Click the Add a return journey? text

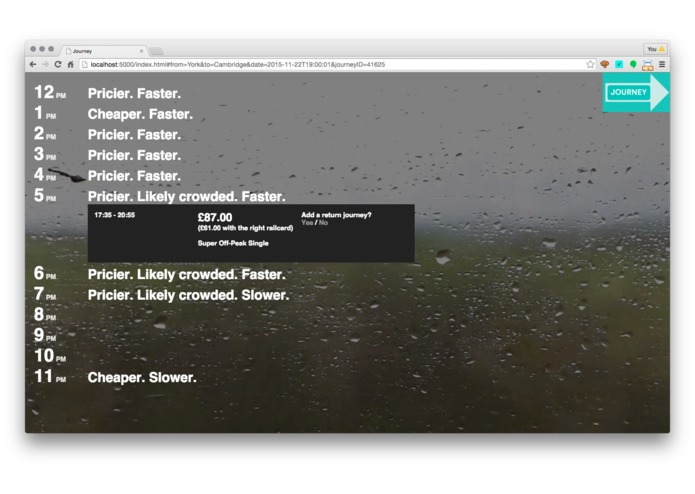point(336,215)
